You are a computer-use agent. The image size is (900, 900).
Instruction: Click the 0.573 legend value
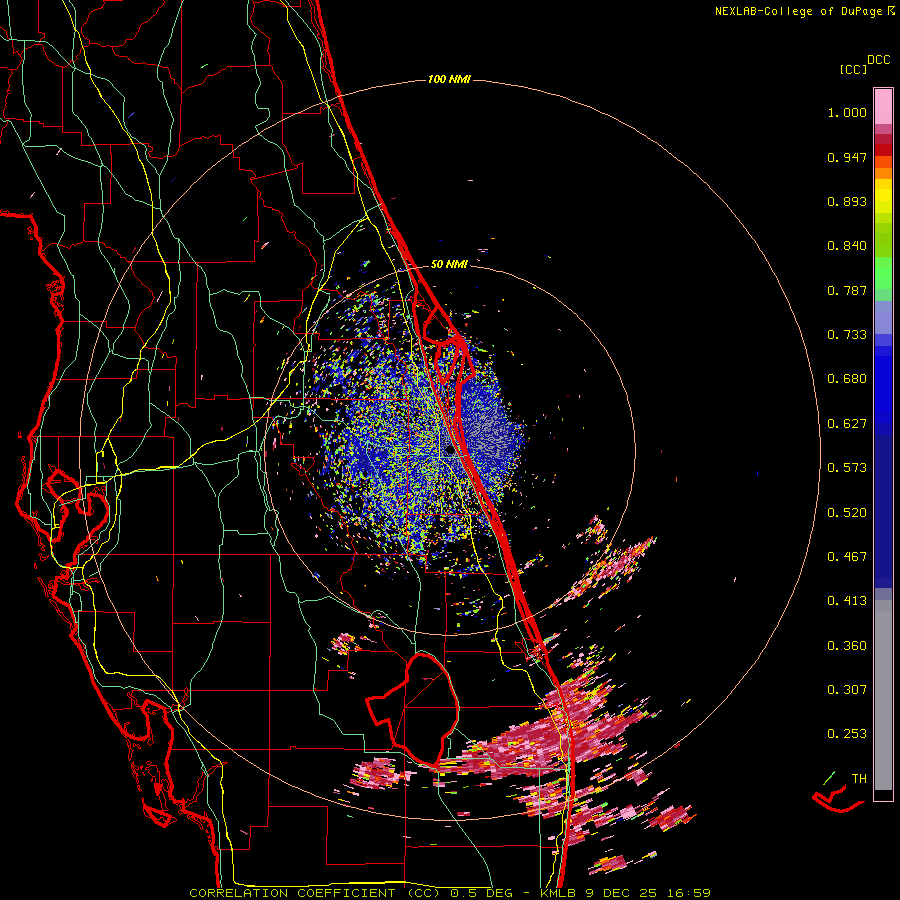point(847,468)
